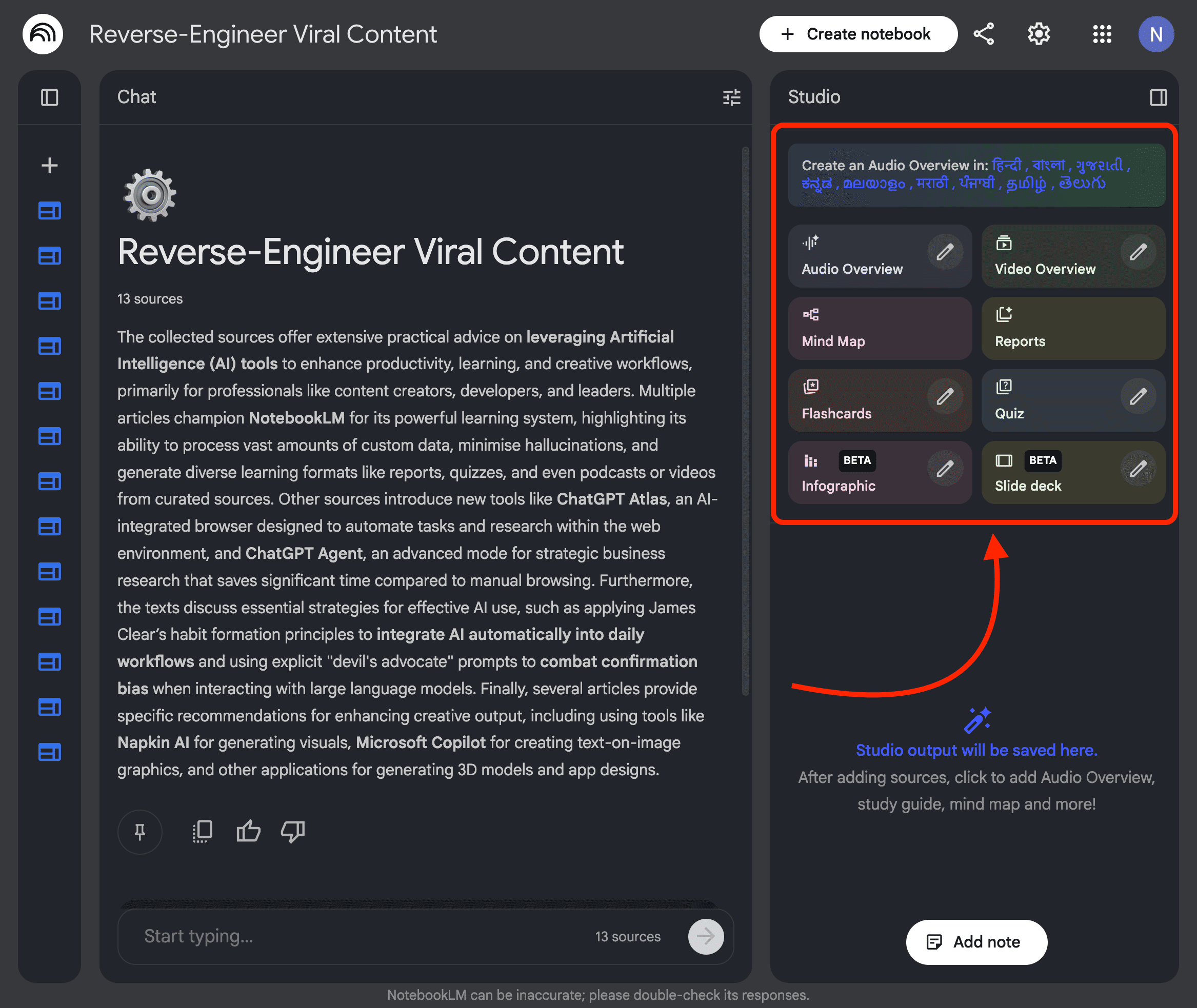Customize Audio Overview with pencil icon
Image resolution: width=1197 pixels, height=1008 pixels.
tap(945, 252)
